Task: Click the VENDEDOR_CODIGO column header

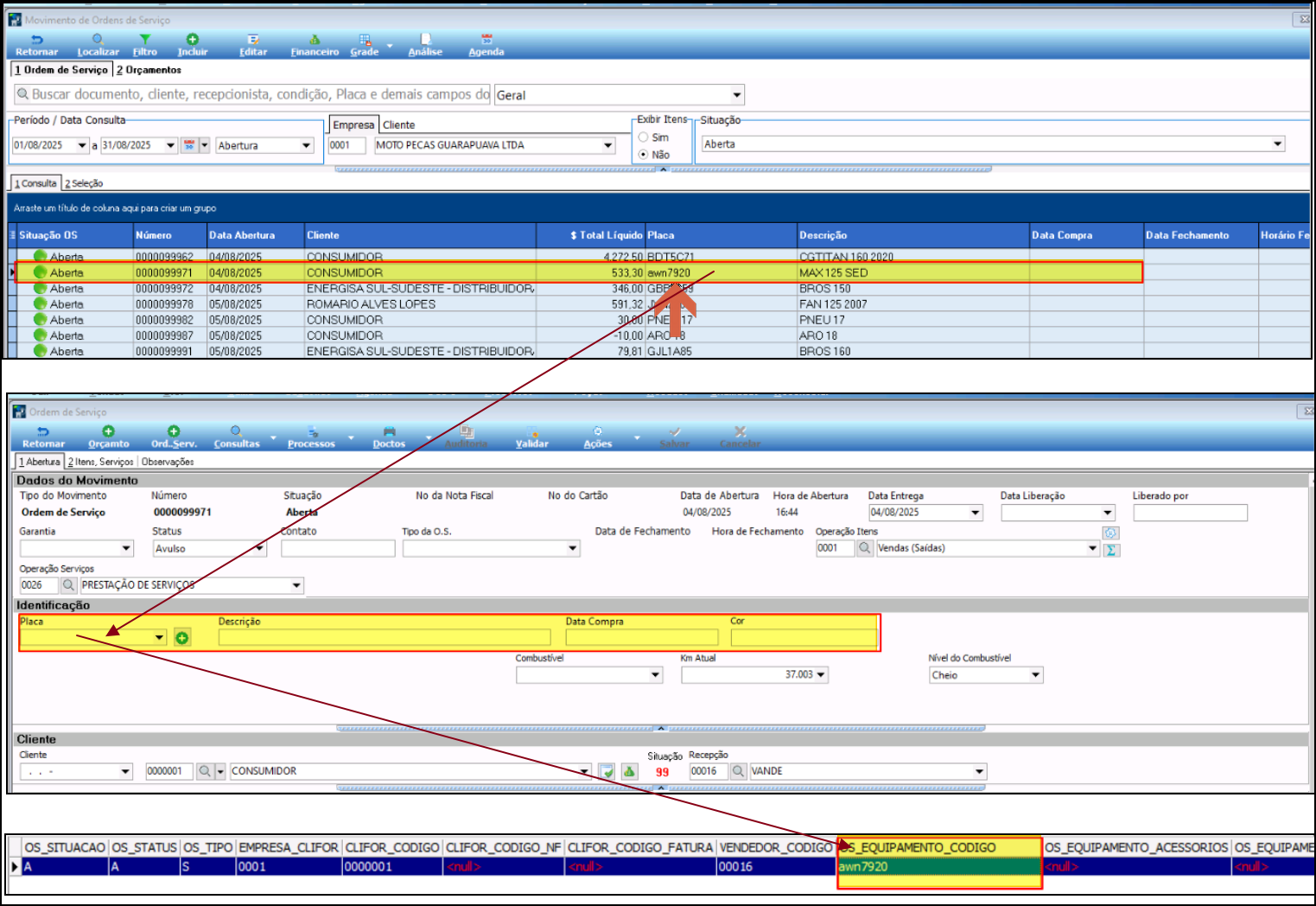Action: (x=776, y=847)
